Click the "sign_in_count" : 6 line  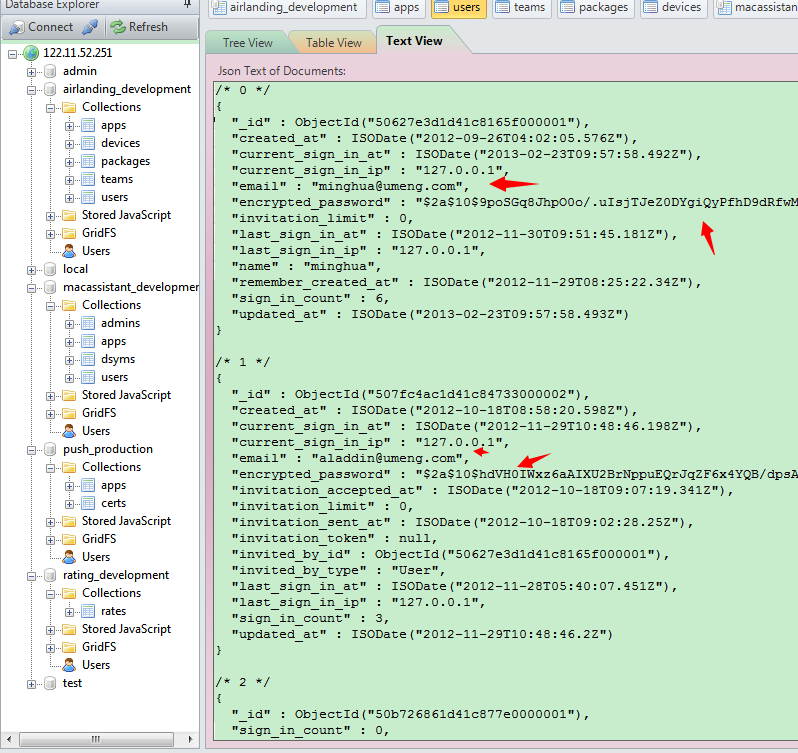coord(309,299)
